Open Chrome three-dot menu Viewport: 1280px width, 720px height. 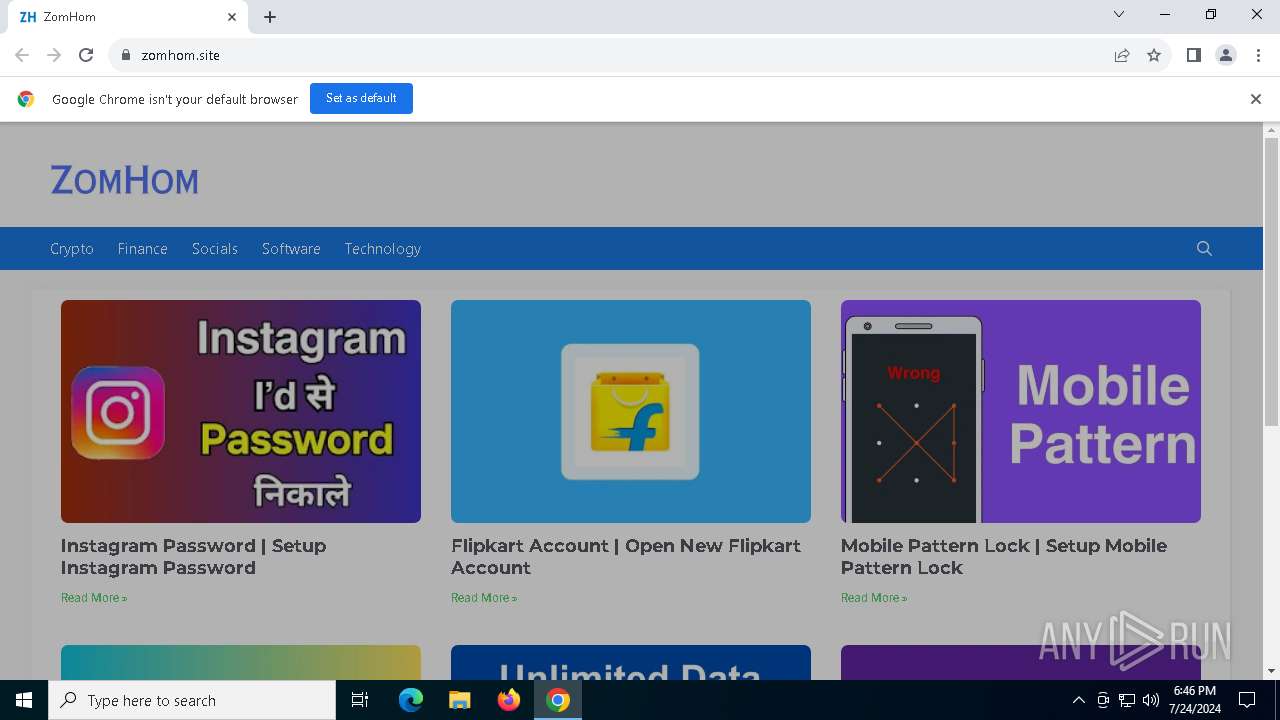coord(1258,55)
